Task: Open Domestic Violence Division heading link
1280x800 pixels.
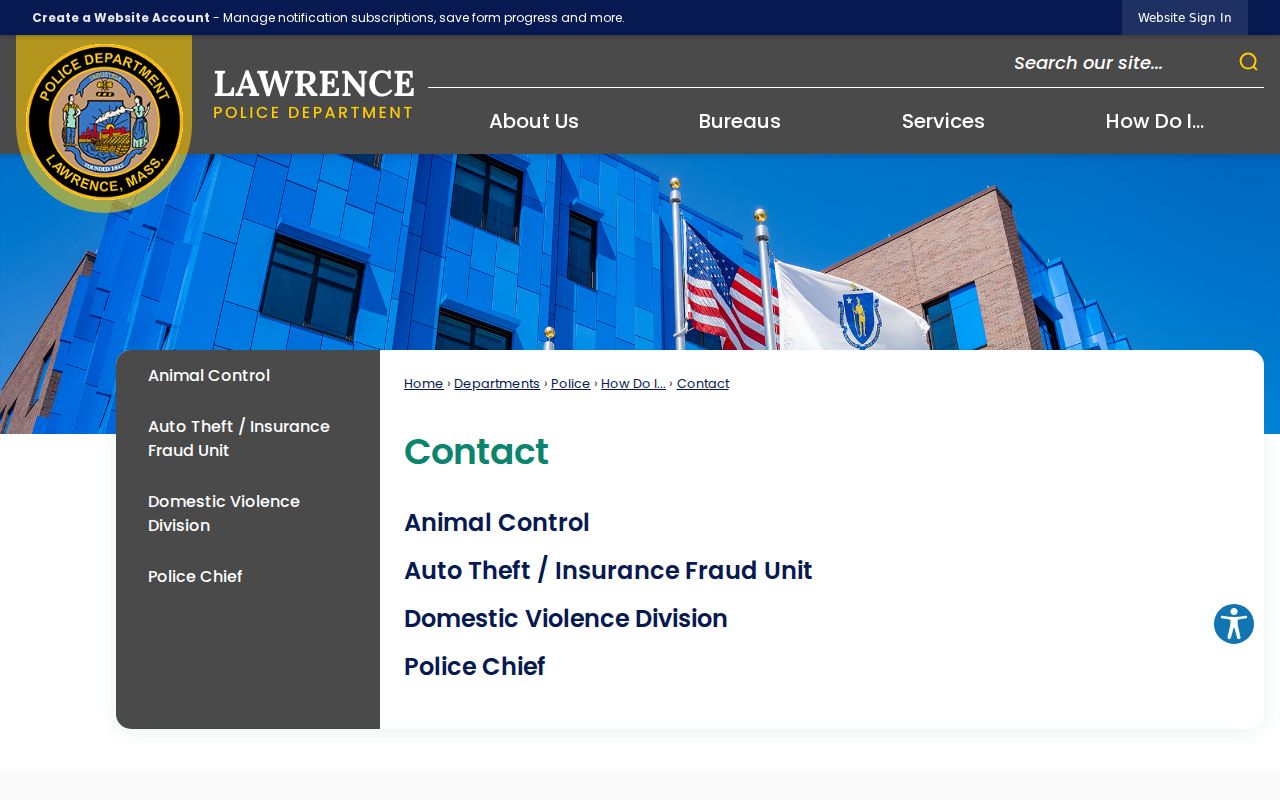Action: coord(566,619)
